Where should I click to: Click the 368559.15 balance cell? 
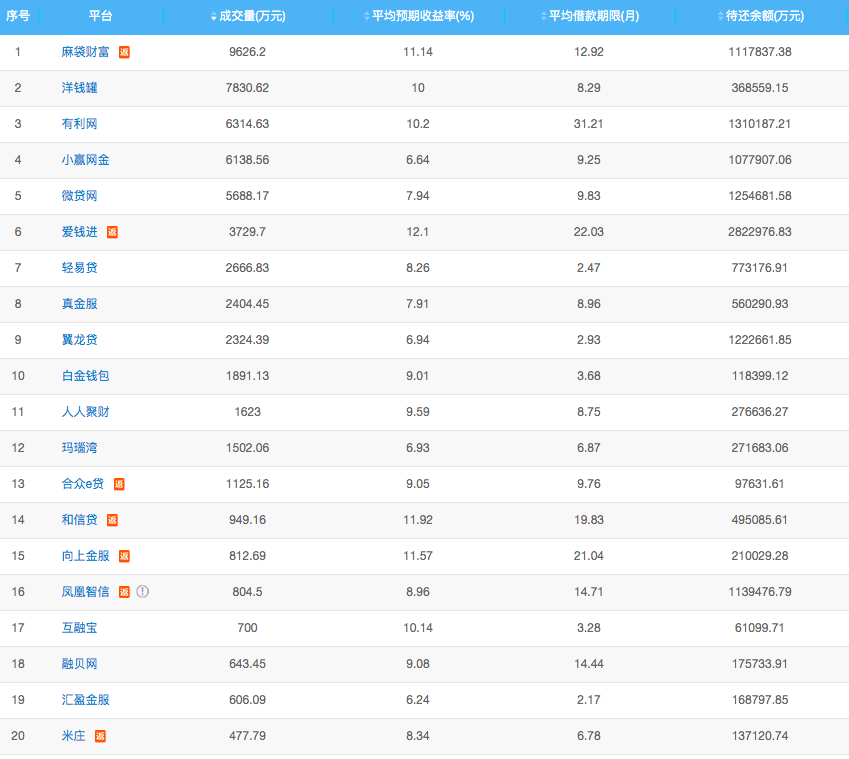pyautogui.click(x=760, y=88)
